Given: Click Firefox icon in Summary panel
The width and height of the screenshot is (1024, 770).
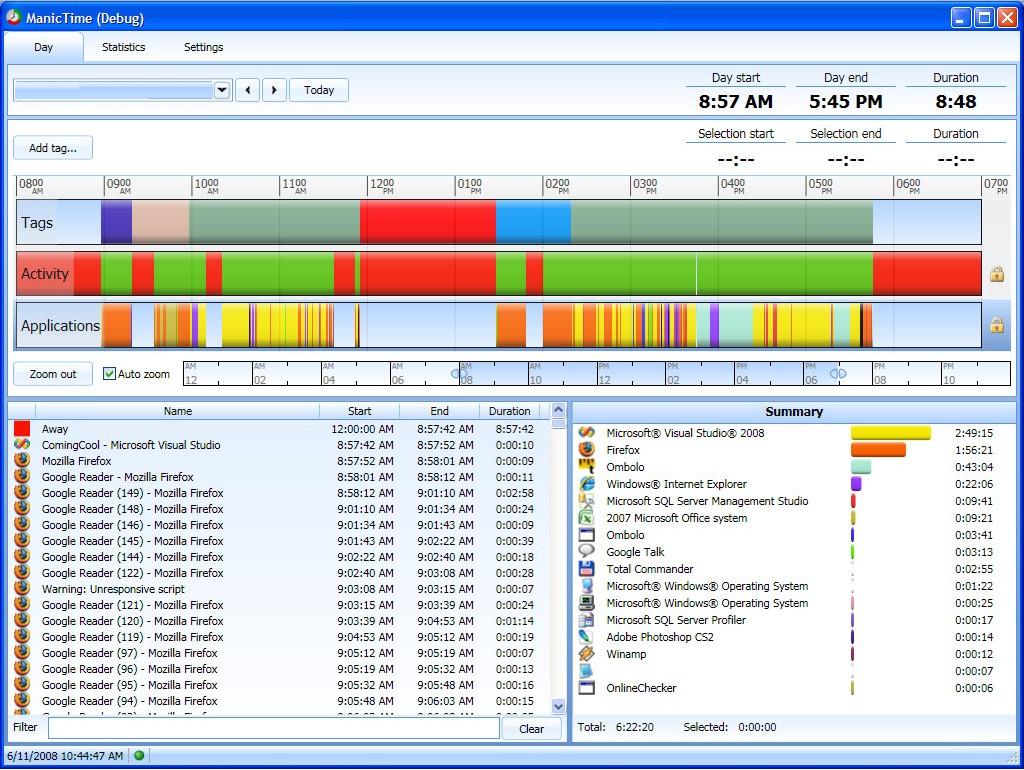Looking at the screenshot, I should 587,450.
